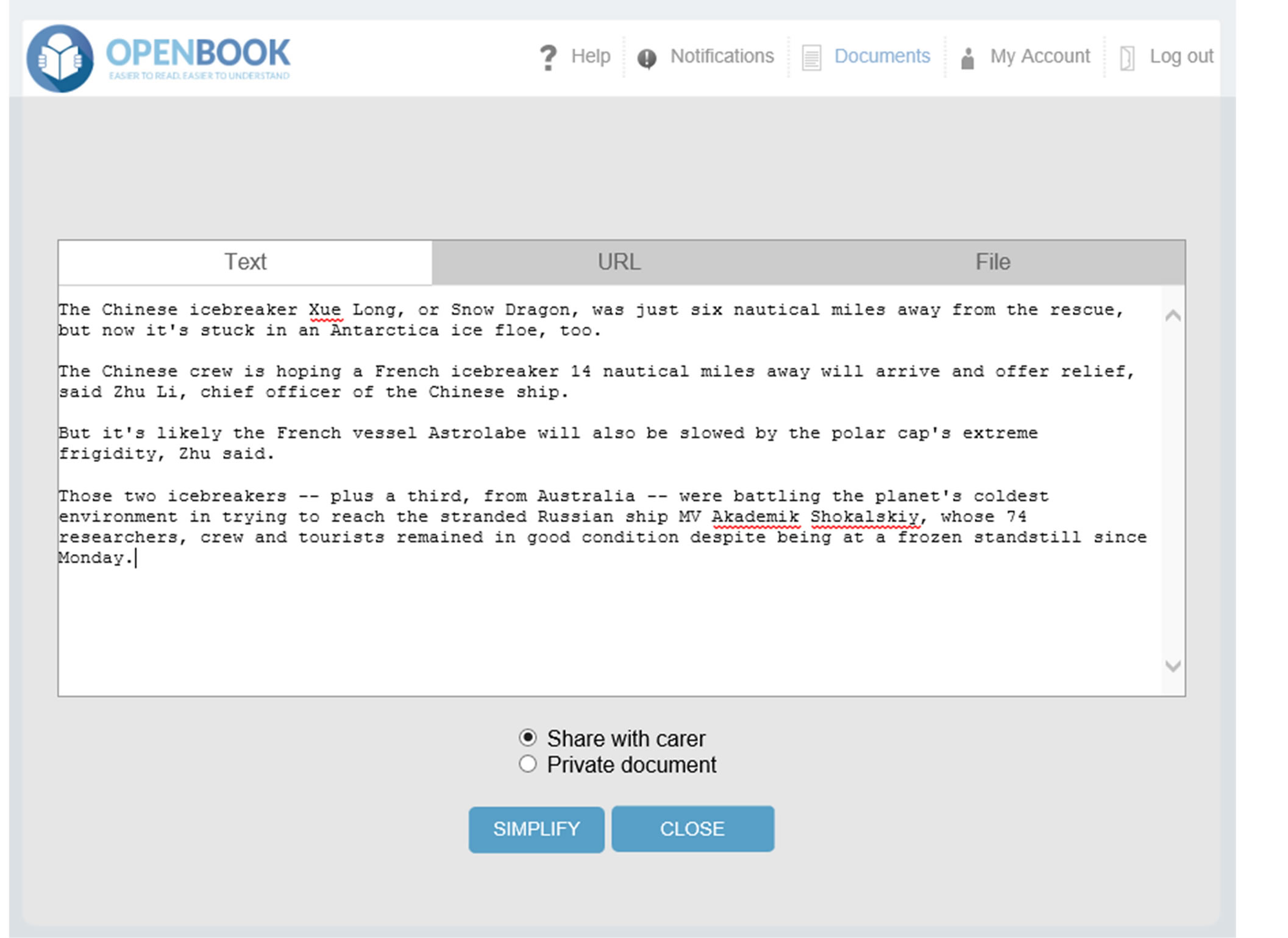Click the underlined word "Xue"
The height and width of the screenshot is (938, 1288).
pos(324,310)
